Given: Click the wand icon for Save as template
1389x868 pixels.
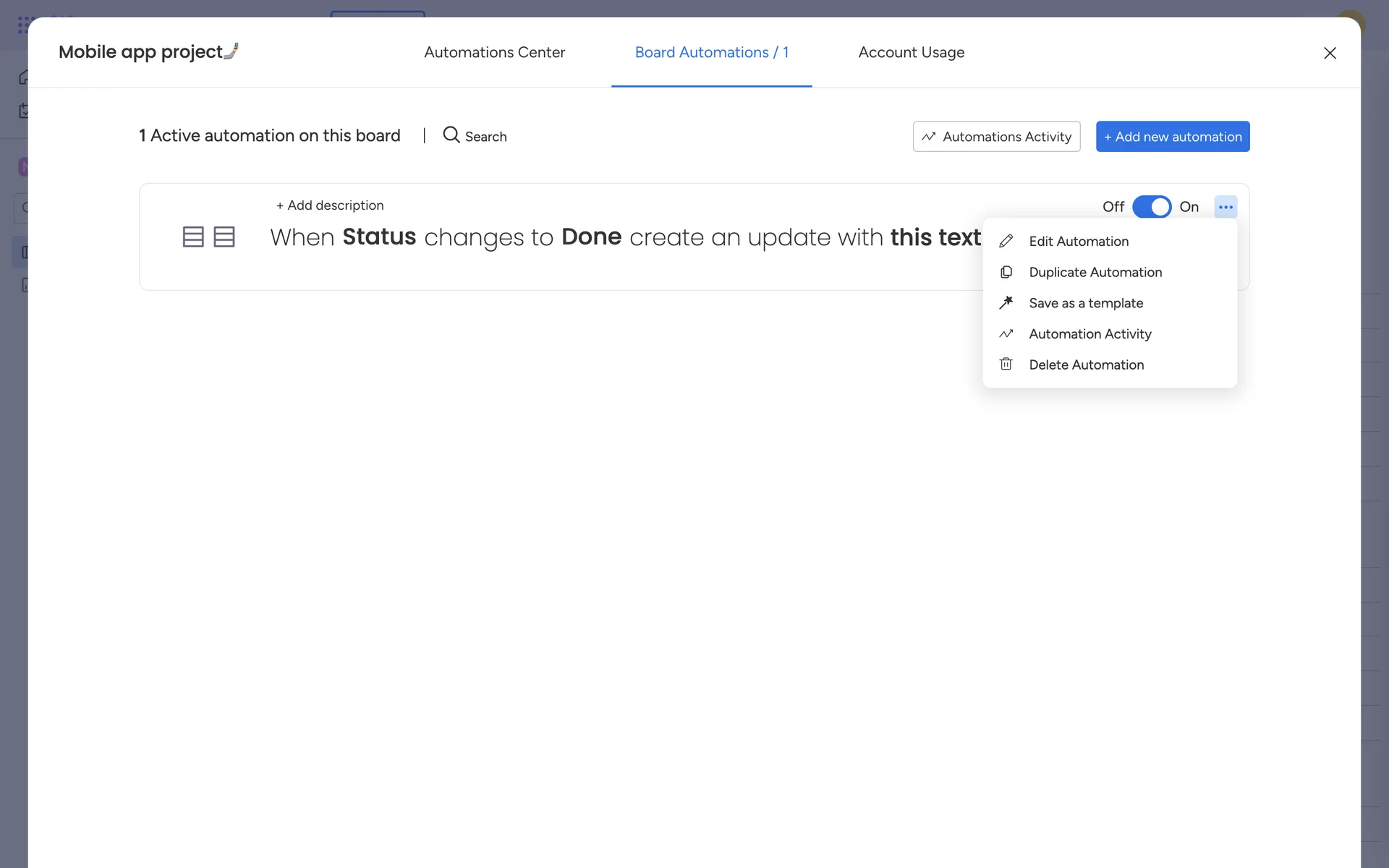Looking at the screenshot, I should pyautogui.click(x=1006, y=303).
